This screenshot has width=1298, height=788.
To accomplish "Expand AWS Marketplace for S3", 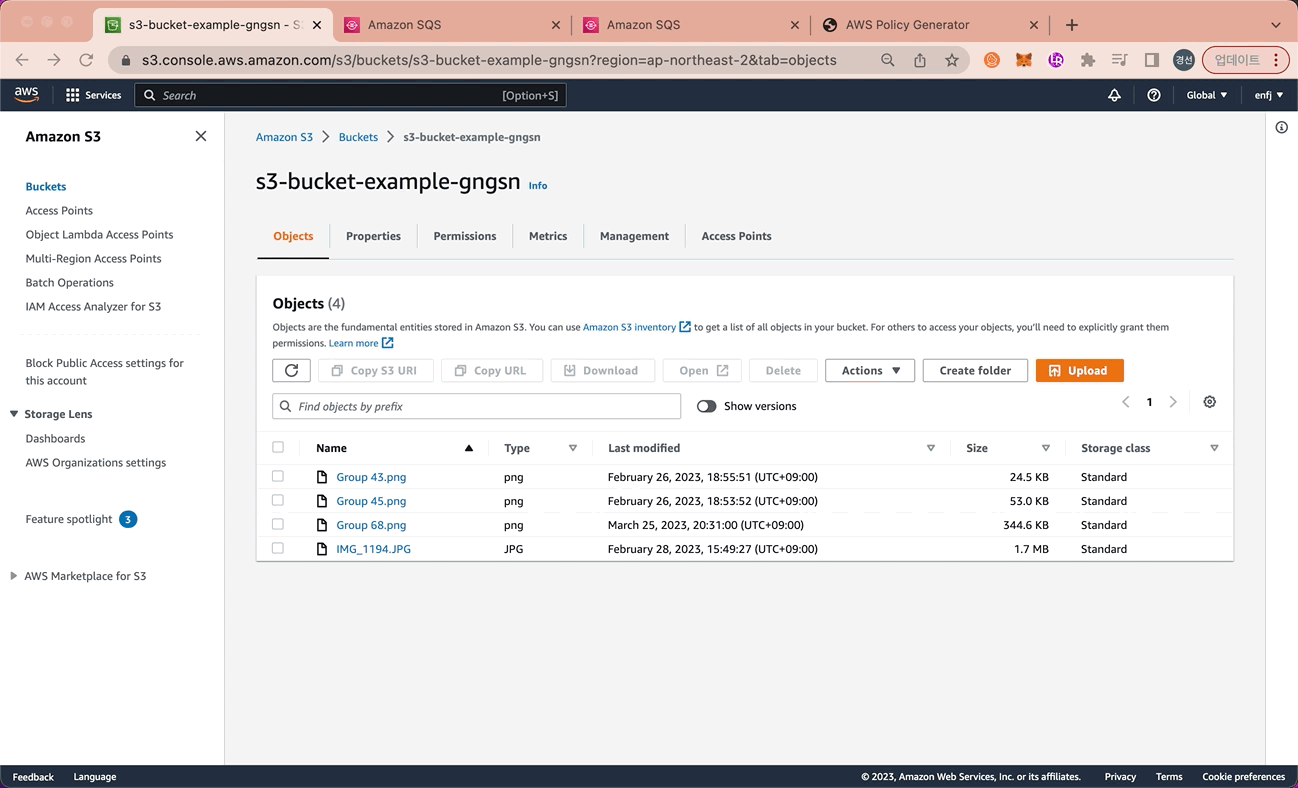I will [14, 576].
